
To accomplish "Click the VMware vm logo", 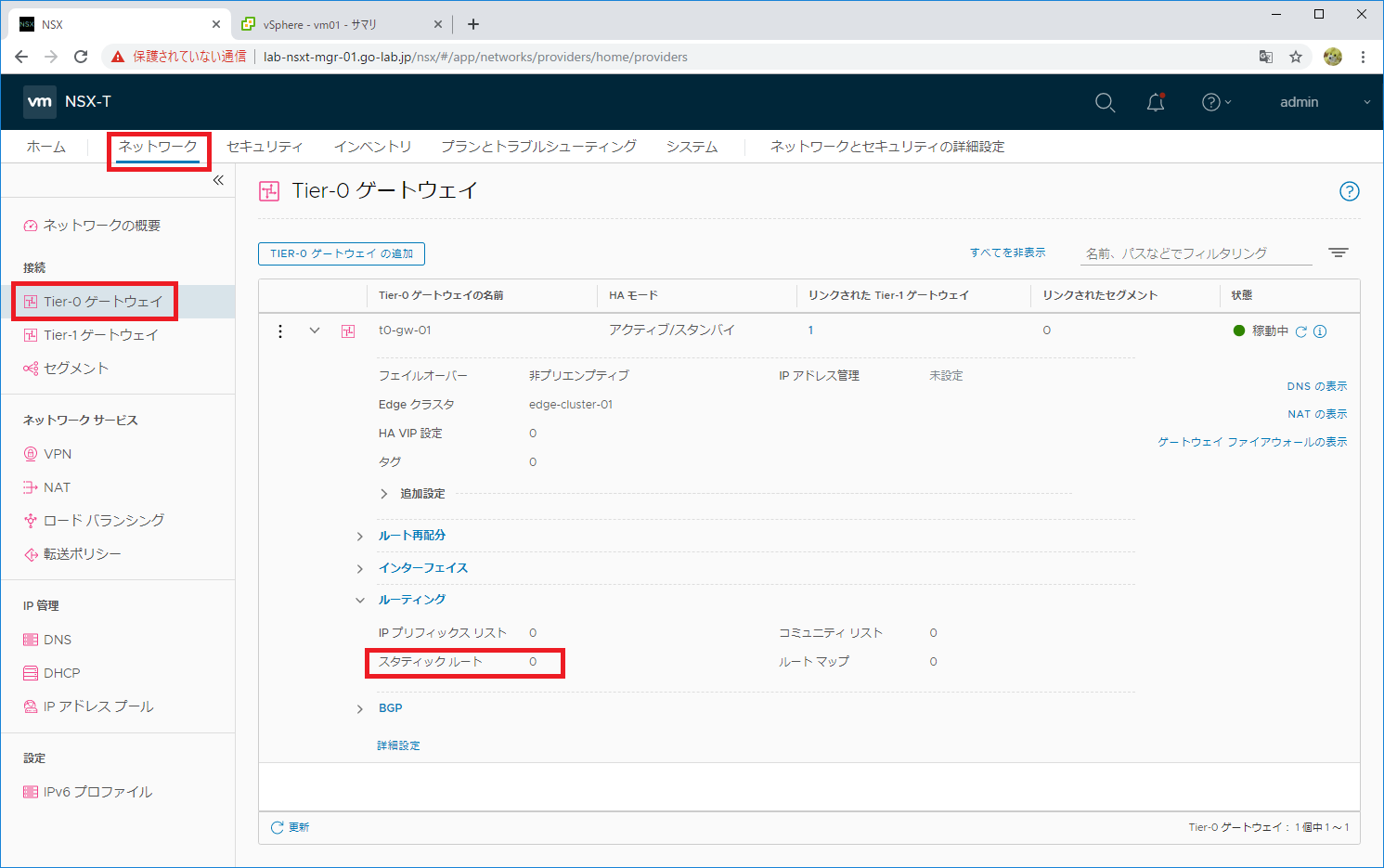I will [x=40, y=102].
